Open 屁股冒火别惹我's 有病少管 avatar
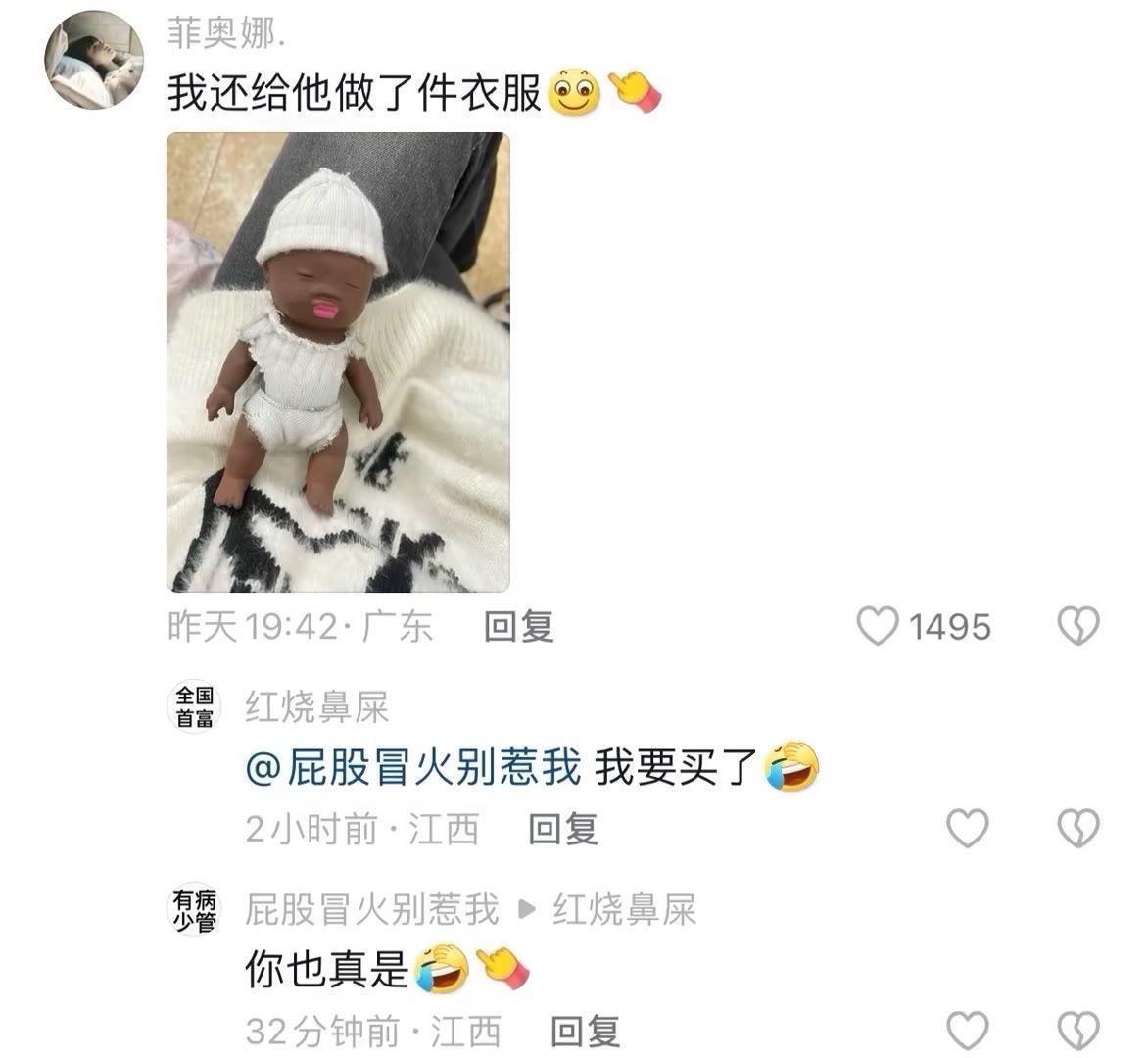Screen dimensions: 1148x1058 click(194, 910)
